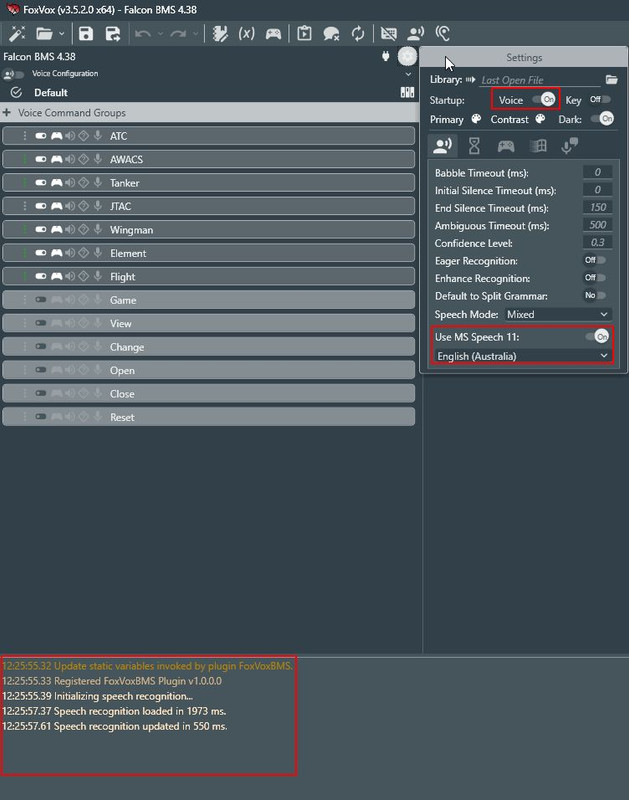Toggle the ATC group enable switch
This screenshot has width=629, height=800.
[41, 136]
